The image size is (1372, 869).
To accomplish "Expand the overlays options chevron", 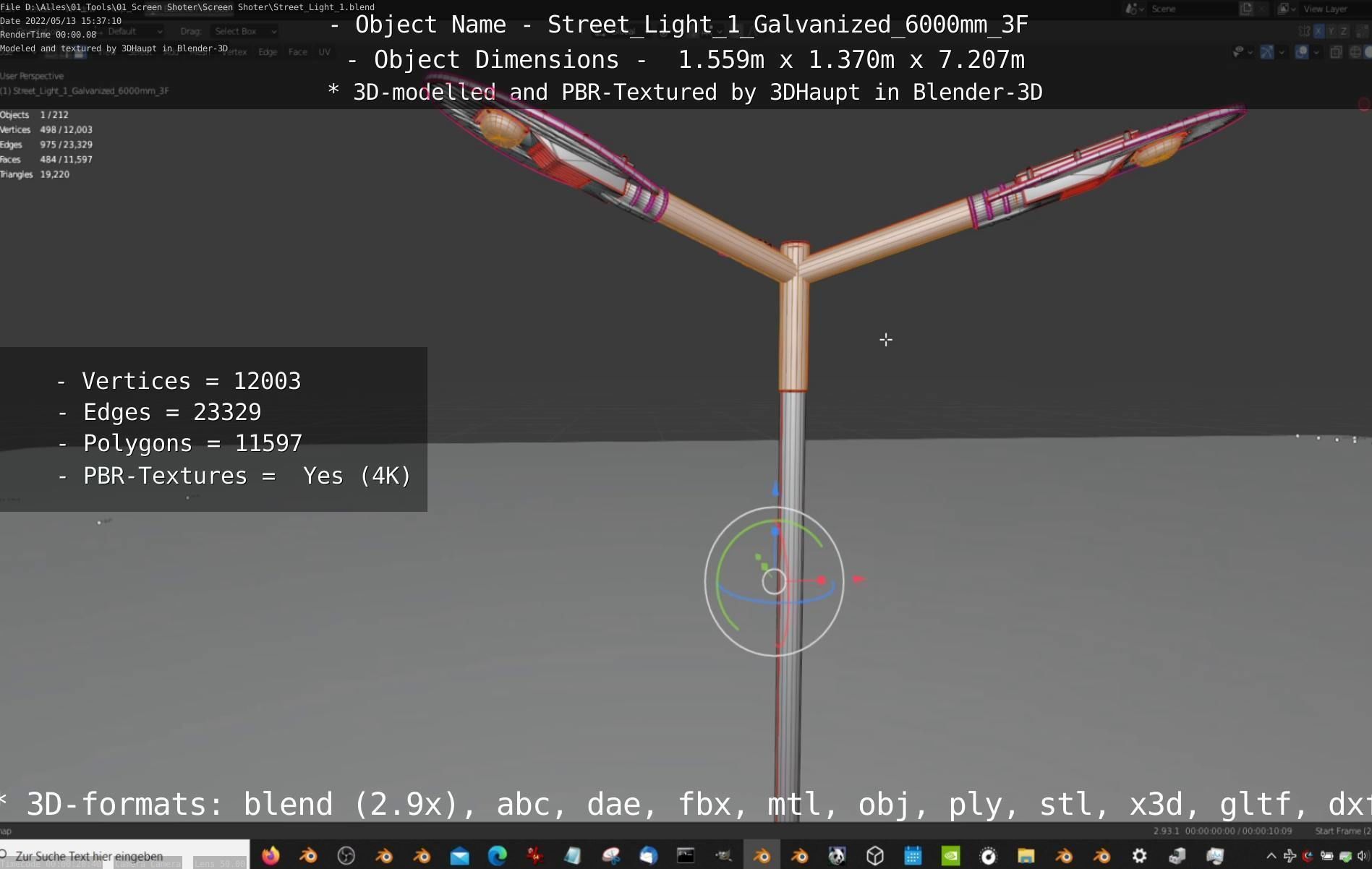I will pyautogui.click(x=1316, y=52).
